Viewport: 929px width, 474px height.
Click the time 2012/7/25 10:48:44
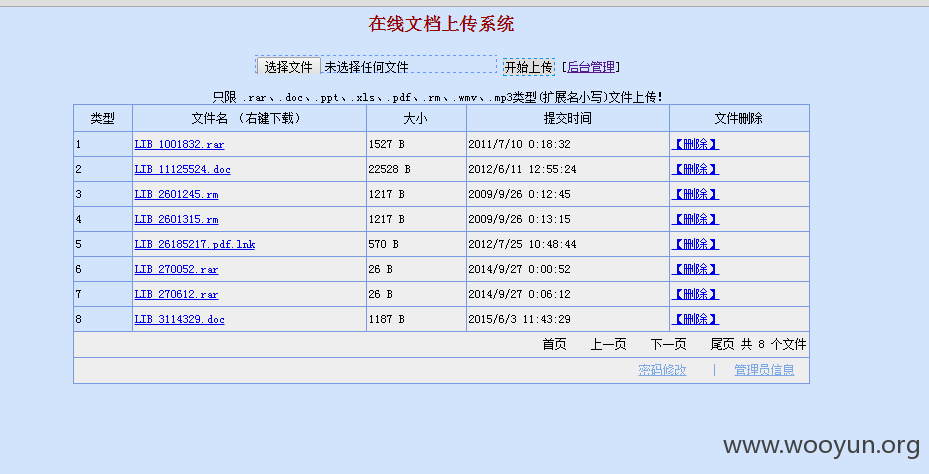coord(523,244)
